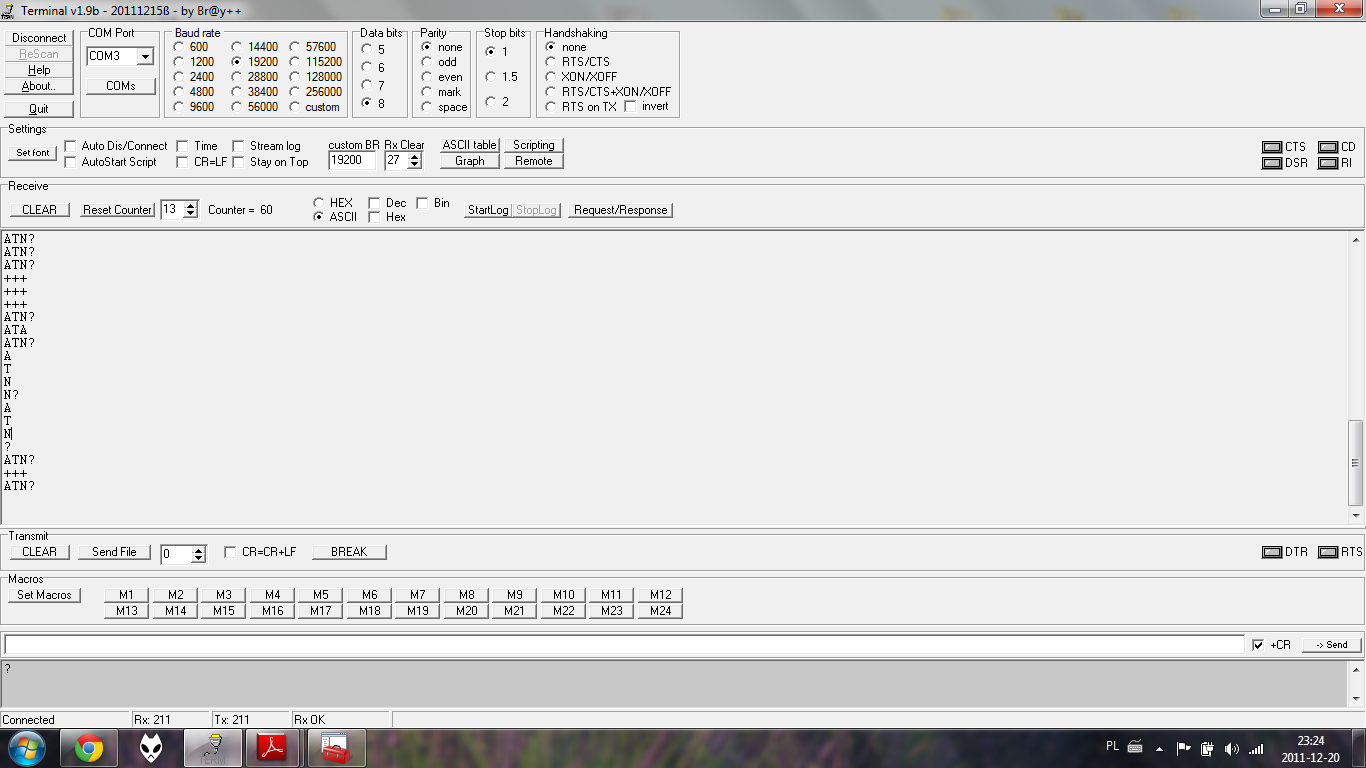This screenshot has height=768, width=1366.
Task: Click the Receive window vertical scrollbar
Action: pos(1356,377)
